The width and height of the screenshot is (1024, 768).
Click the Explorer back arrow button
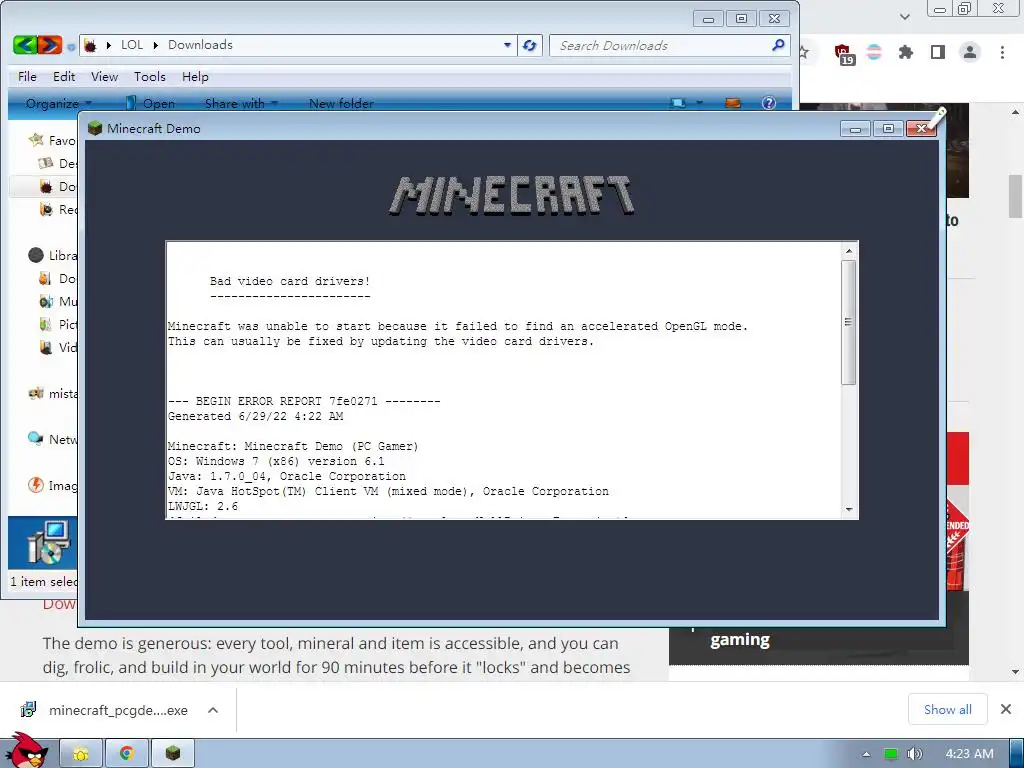coord(24,45)
